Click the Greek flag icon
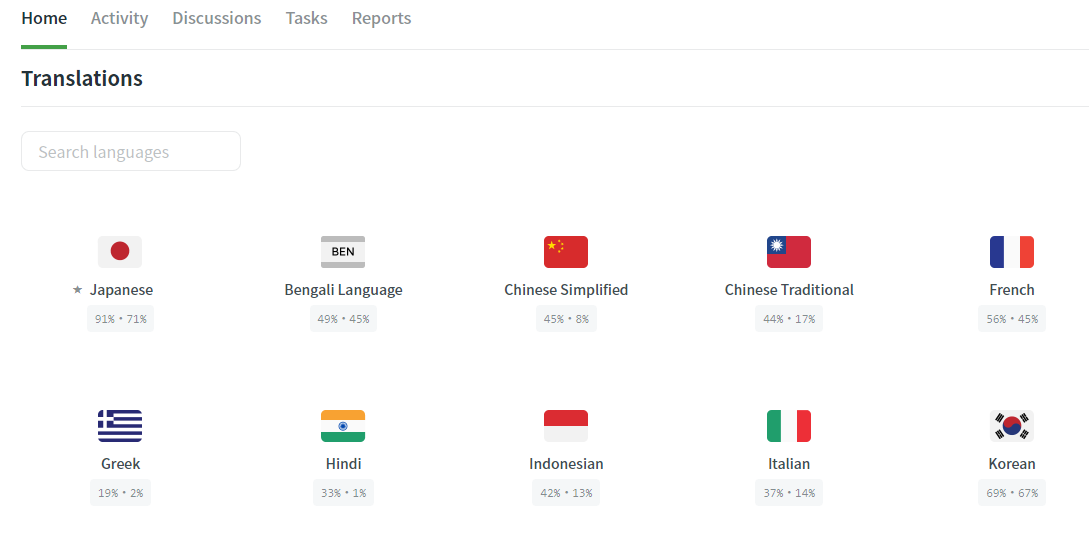 pyautogui.click(x=120, y=426)
